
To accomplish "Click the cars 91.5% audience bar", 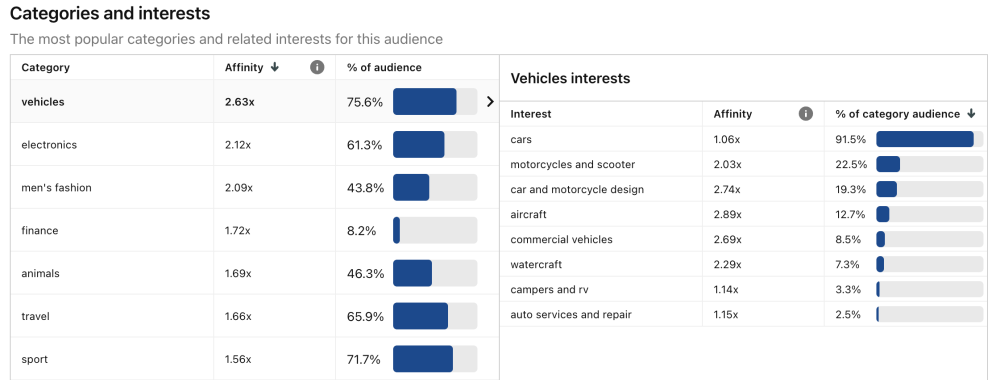I will pos(930,139).
